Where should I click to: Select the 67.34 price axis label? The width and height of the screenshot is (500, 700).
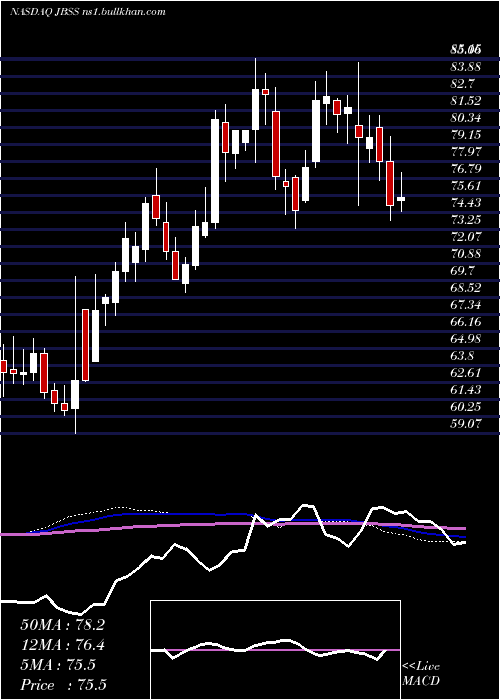(466, 304)
